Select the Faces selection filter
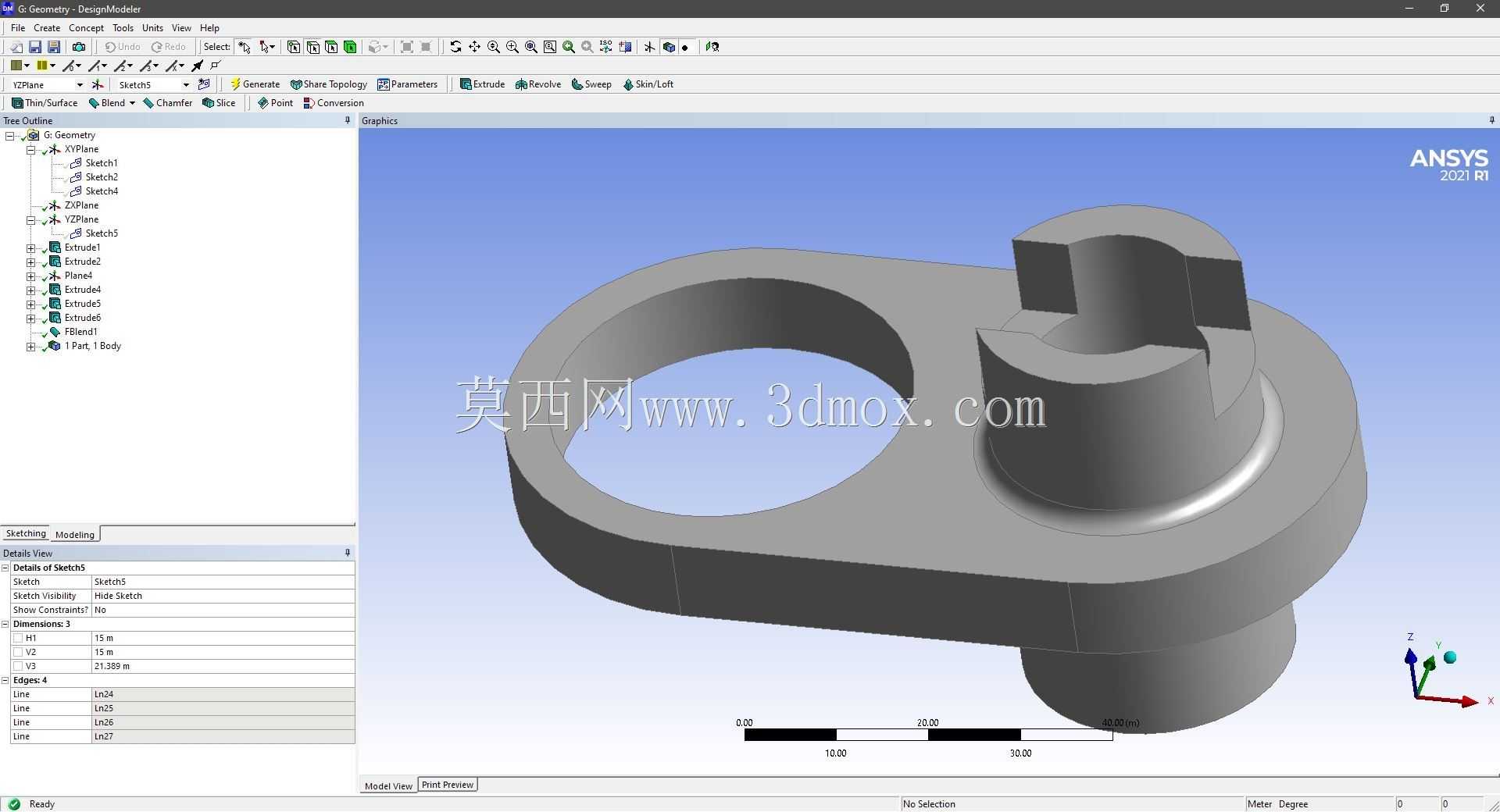Screen dimensions: 1500x812 click(x=331, y=47)
